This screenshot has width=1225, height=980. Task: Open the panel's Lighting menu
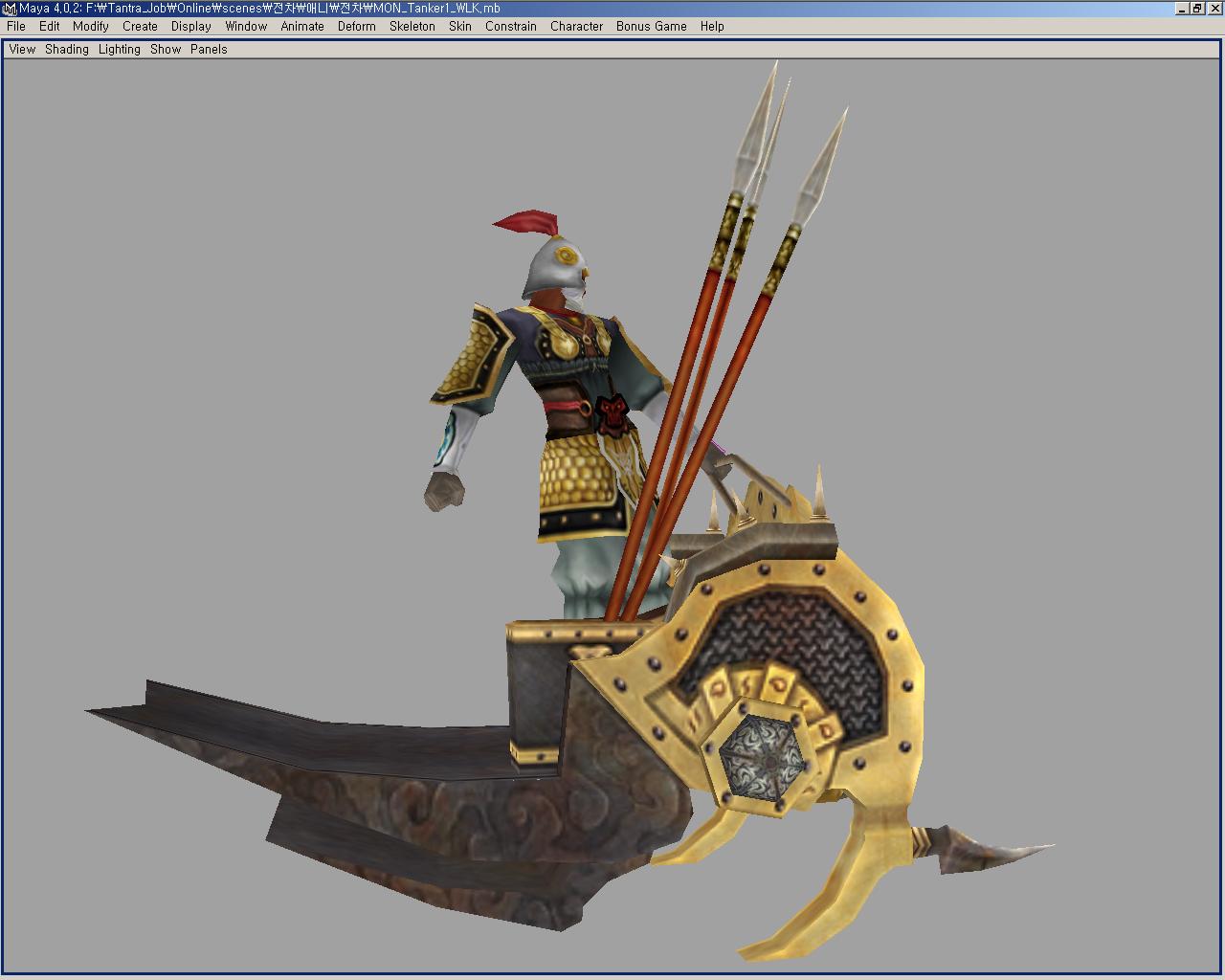pyautogui.click(x=120, y=50)
